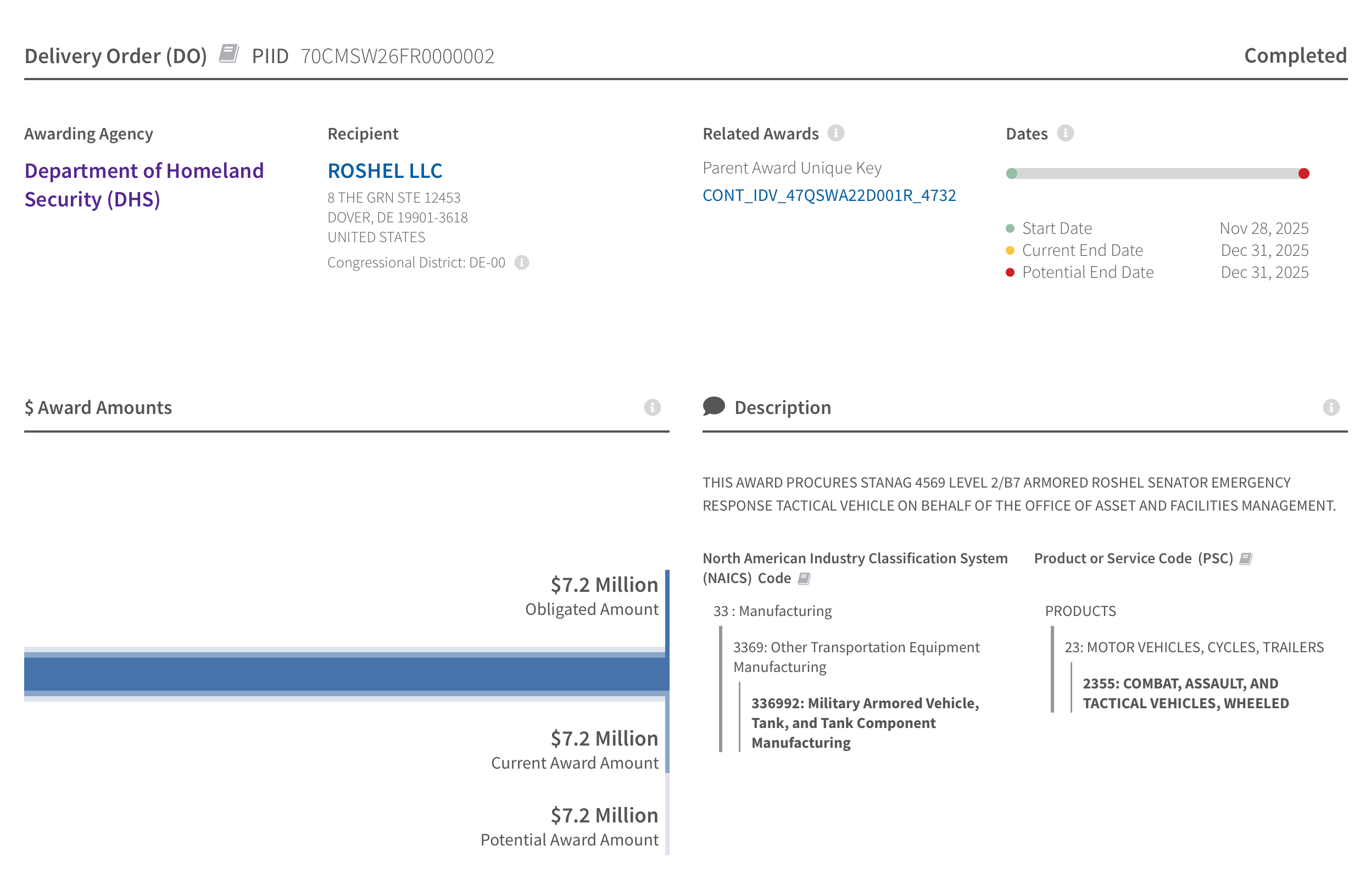This screenshot has height=896, width=1371.
Task: Click info icon in Description header
Action: coord(1330,408)
